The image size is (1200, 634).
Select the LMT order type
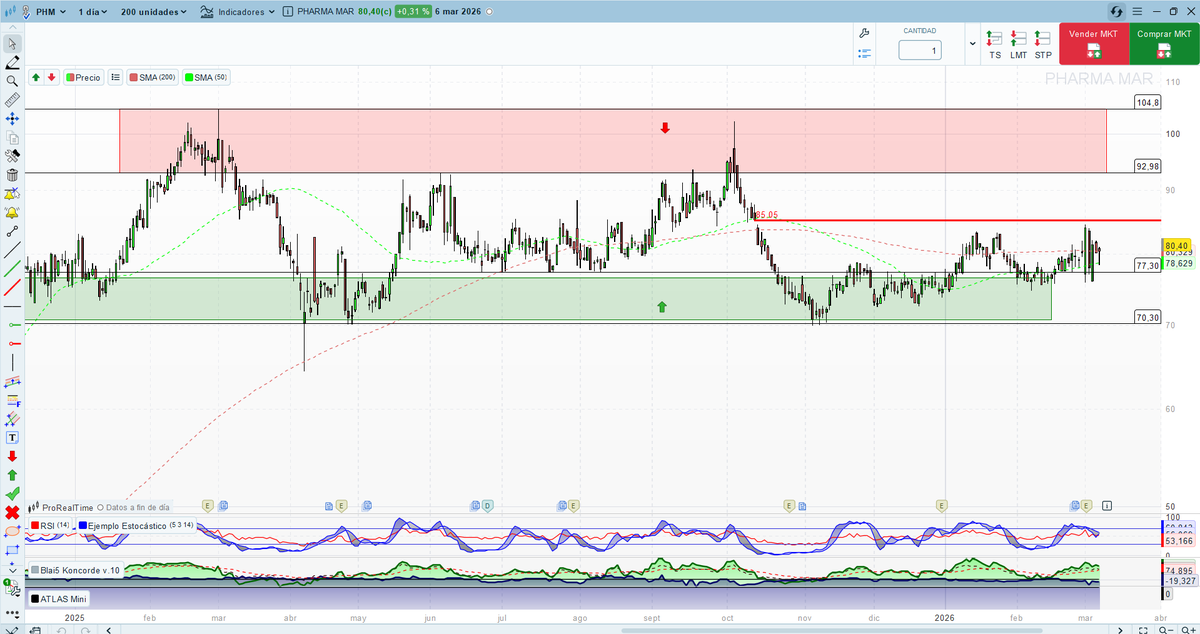(1018, 45)
